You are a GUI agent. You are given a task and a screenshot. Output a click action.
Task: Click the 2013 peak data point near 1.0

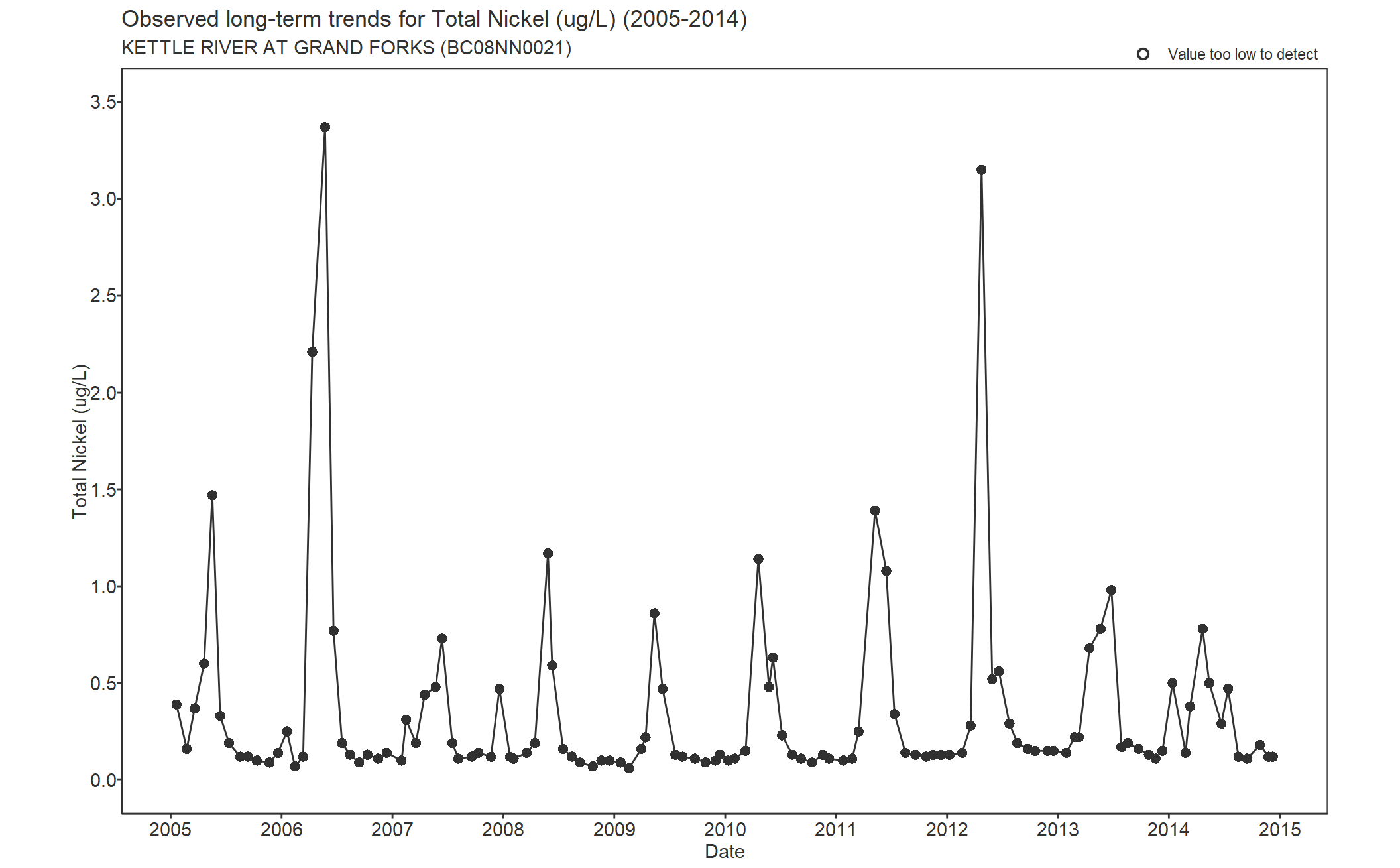coord(1112,590)
